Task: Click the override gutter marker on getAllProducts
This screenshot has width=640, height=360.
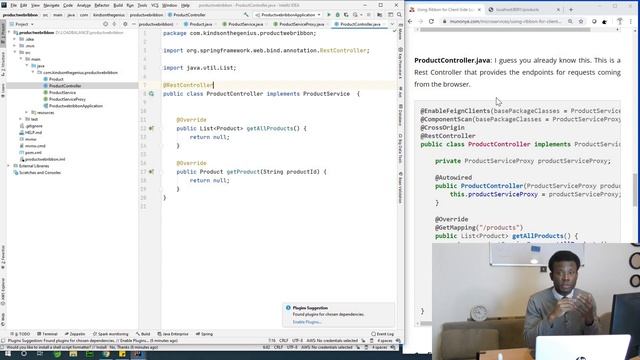Action: [x=151, y=128]
